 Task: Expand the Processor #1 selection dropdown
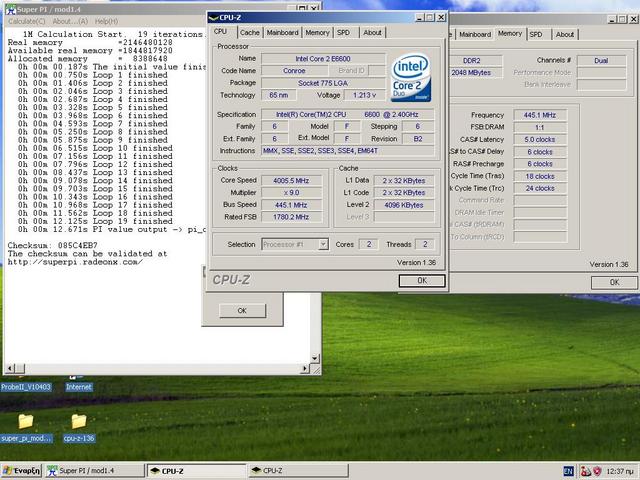322,244
